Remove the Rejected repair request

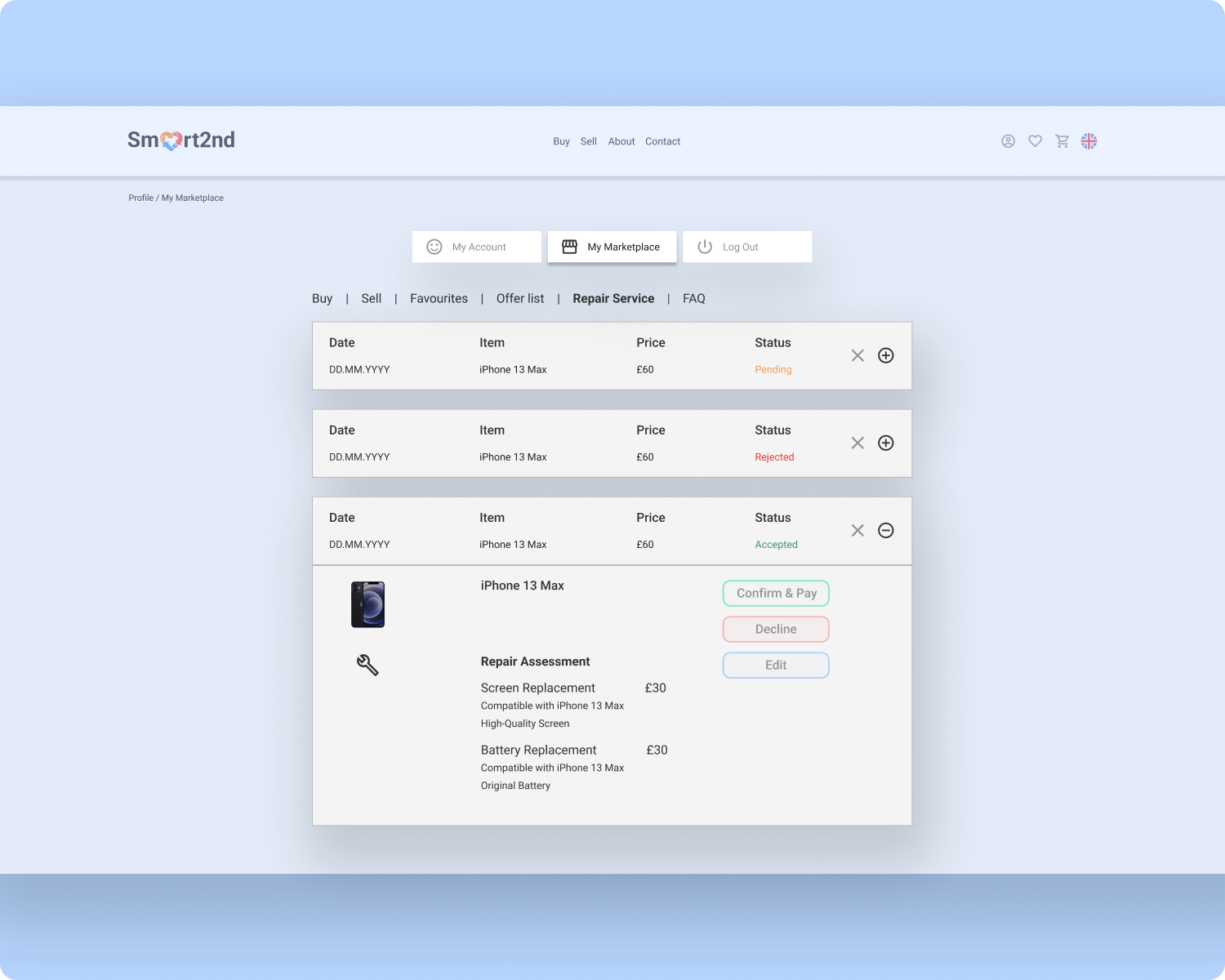tap(857, 443)
